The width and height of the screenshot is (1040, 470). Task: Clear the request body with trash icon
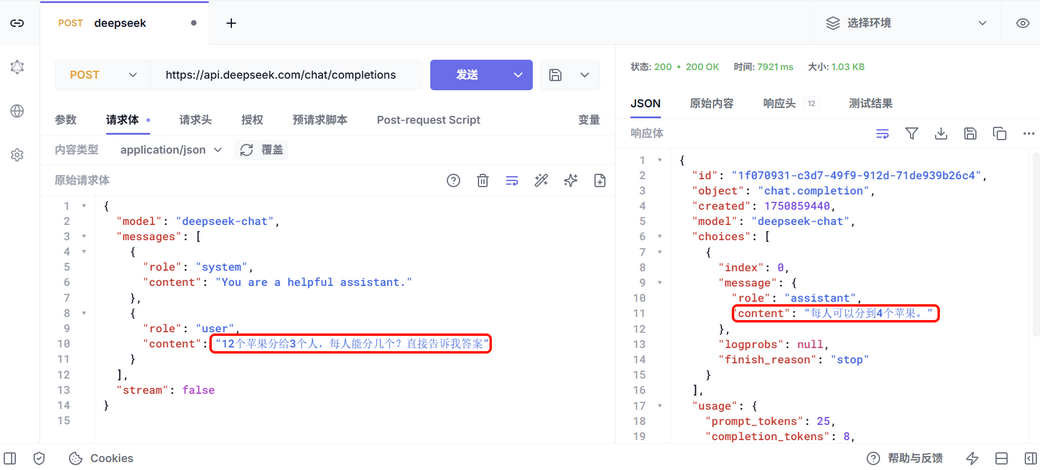[483, 180]
